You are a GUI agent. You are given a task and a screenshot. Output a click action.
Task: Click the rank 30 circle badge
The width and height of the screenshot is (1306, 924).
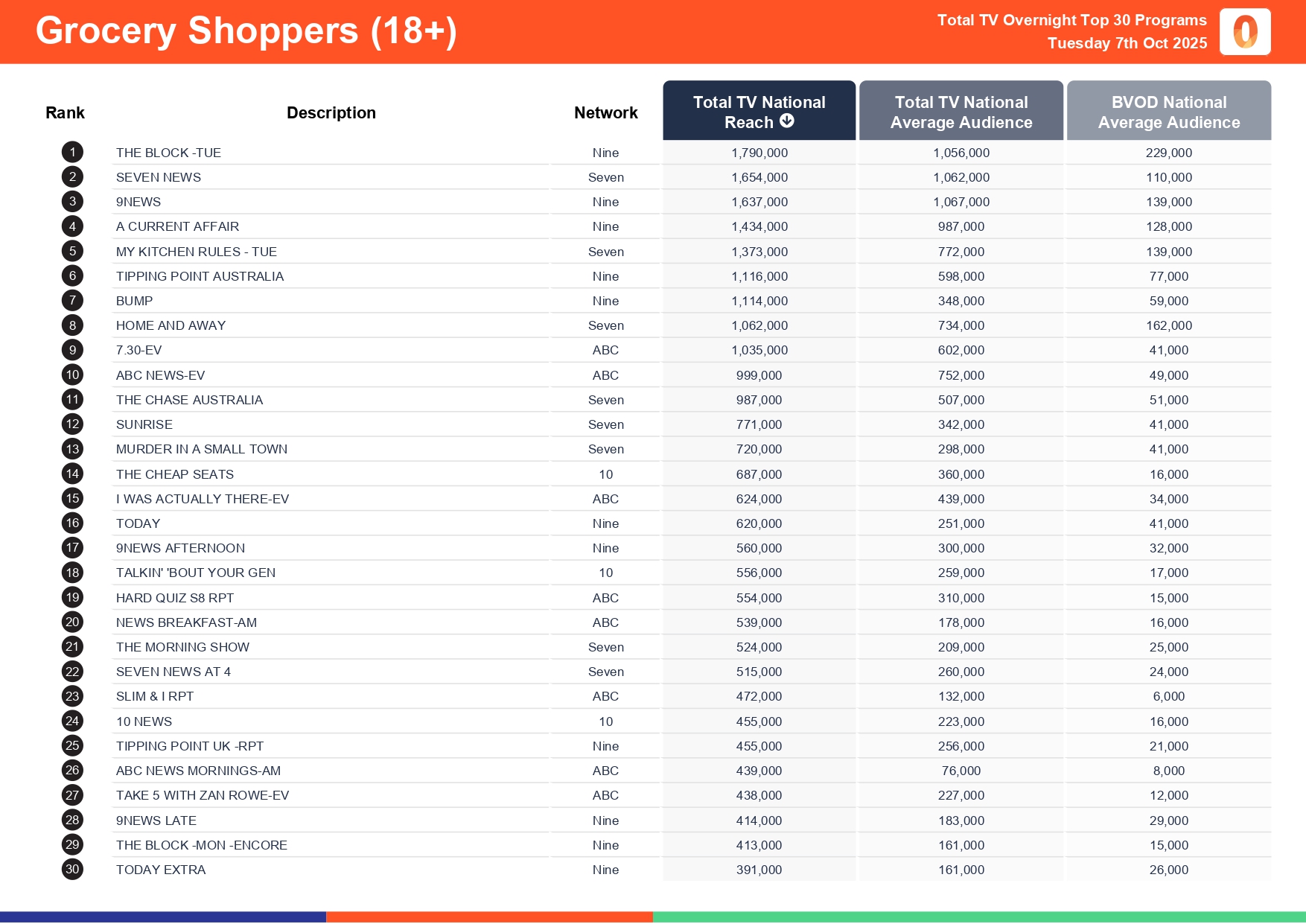pyautogui.click(x=72, y=870)
